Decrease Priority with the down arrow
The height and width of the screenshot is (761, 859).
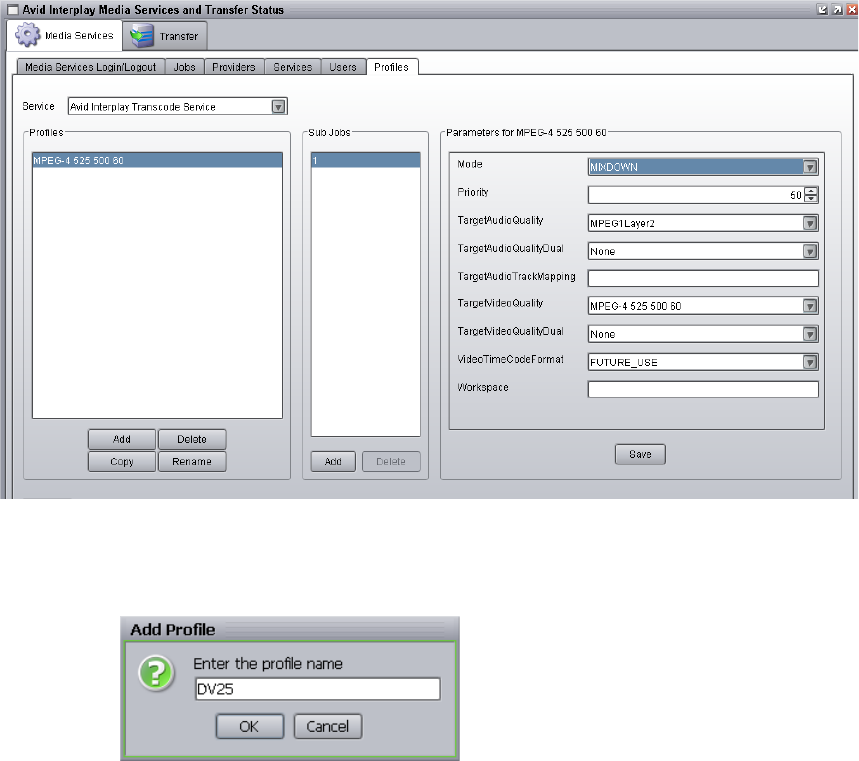[811, 199]
